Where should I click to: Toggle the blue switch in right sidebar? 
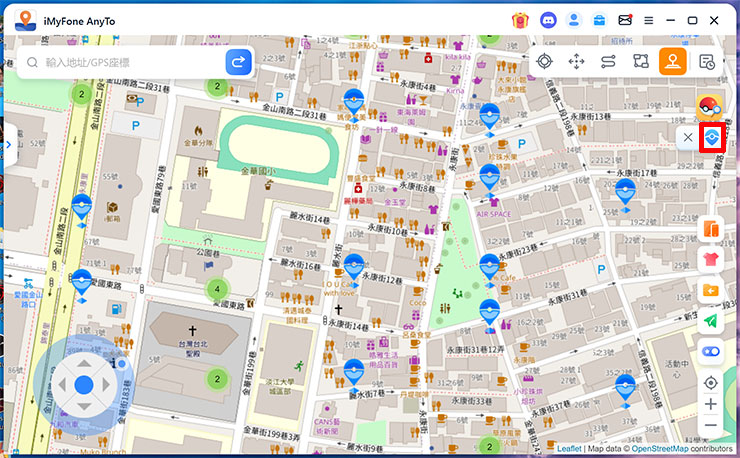711,351
